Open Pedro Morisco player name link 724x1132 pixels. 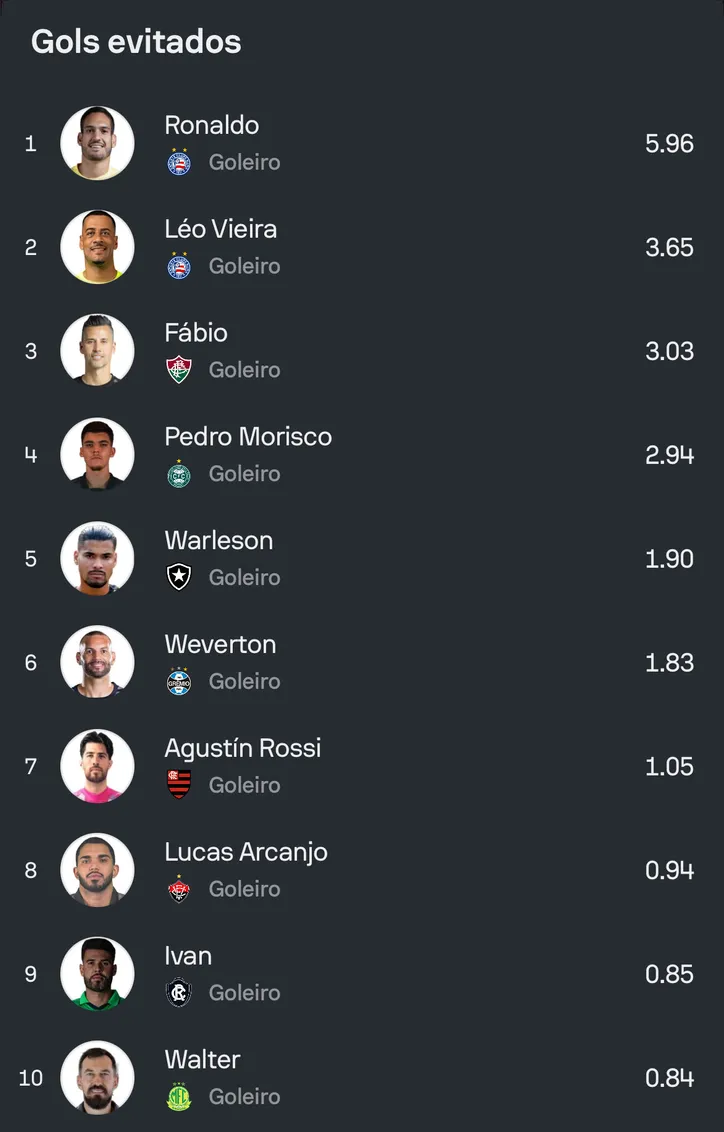click(248, 437)
